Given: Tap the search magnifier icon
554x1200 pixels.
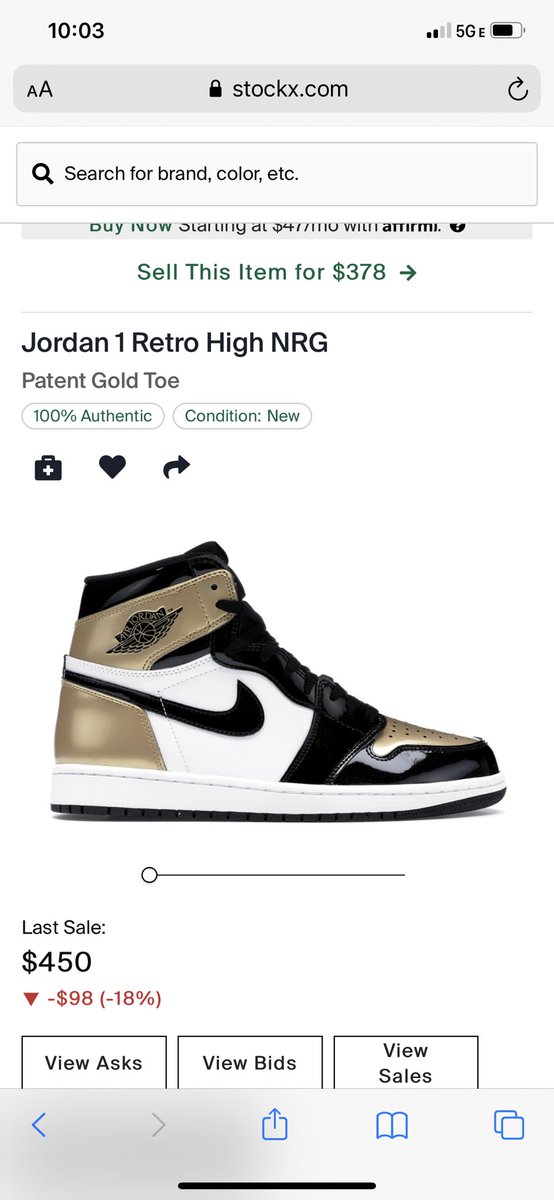Looking at the screenshot, I should [x=43, y=174].
